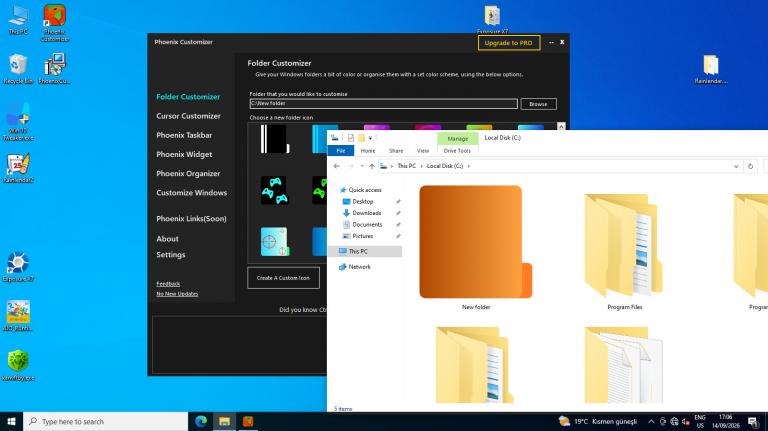Open the weather widget showing 19°C

[x=598, y=421]
